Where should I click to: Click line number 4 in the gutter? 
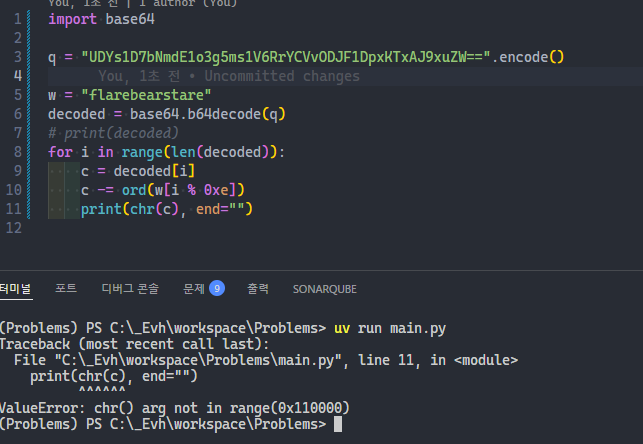click(x=18, y=76)
